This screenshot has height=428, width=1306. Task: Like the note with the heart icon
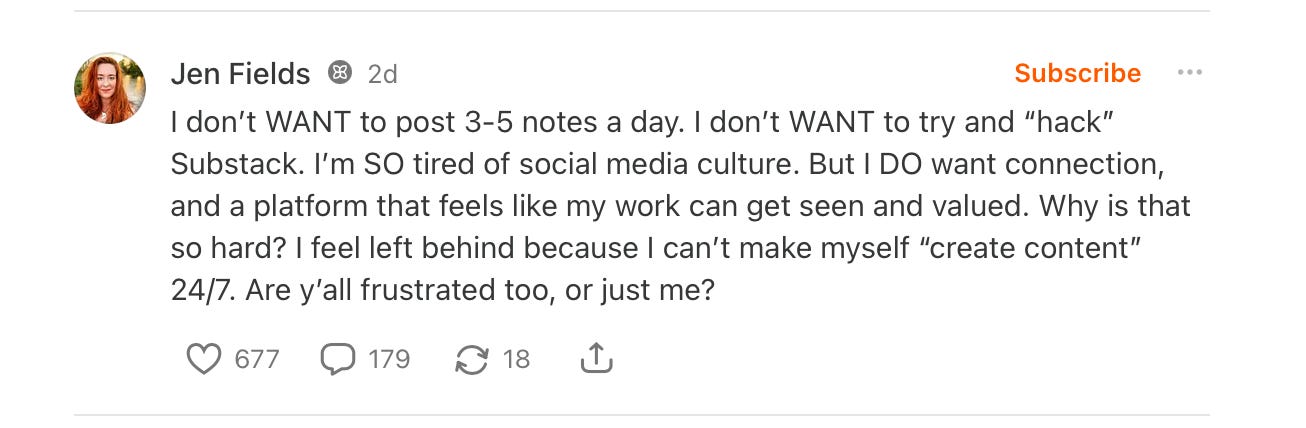[204, 359]
